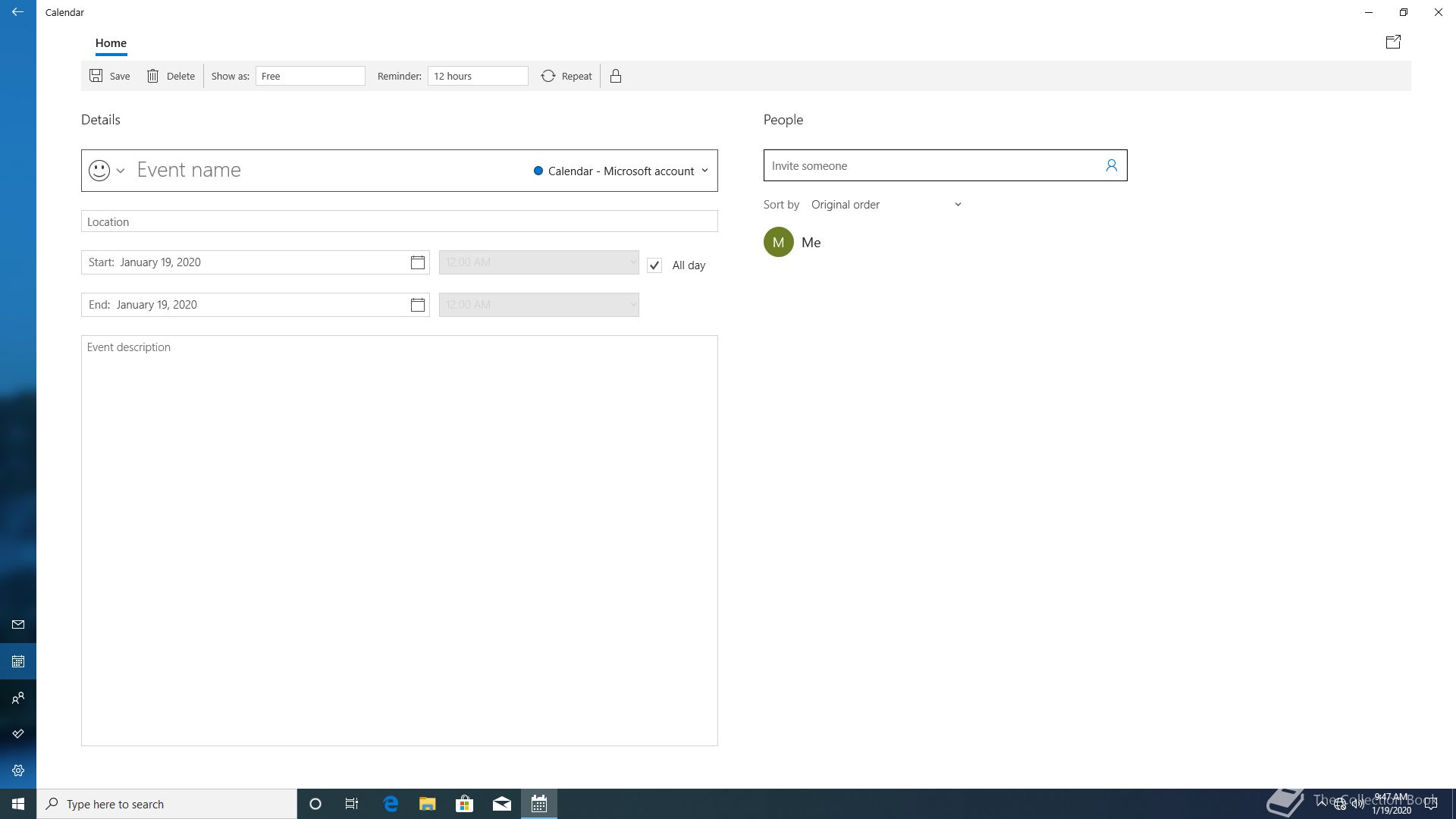Uncheck the All day checkbox
The width and height of the screenshot is (1456, 819).
point(654,265)
